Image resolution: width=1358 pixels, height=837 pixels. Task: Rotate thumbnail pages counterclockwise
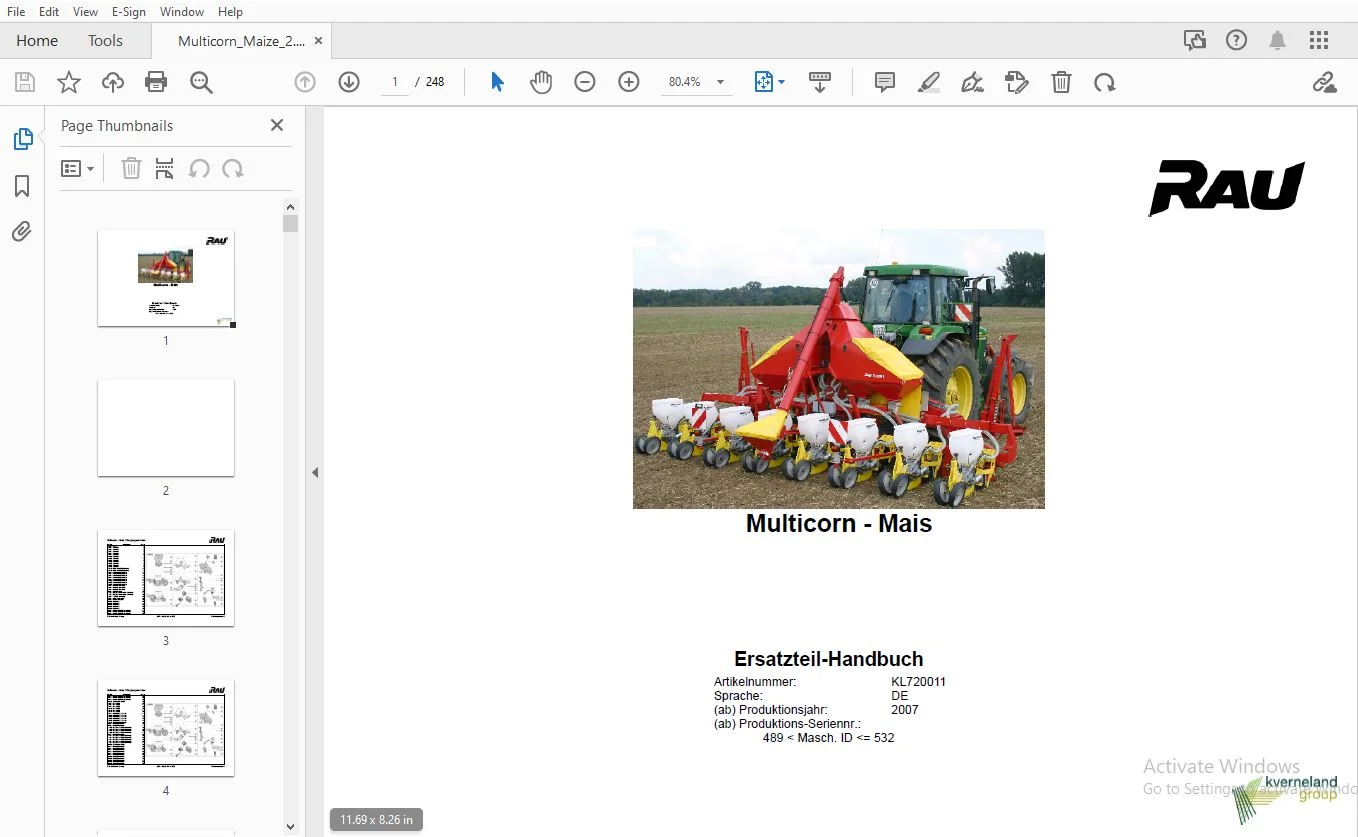(199, 169)
